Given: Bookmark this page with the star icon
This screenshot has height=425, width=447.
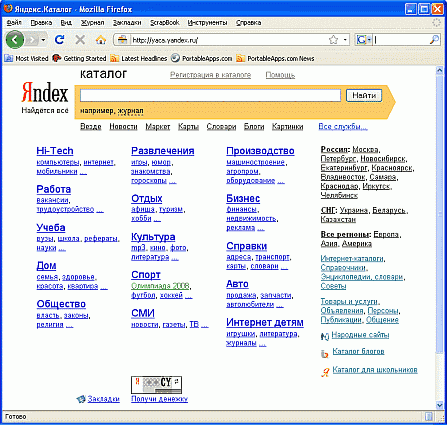Looking at the screenshot, I should click(x=333, y=40).
